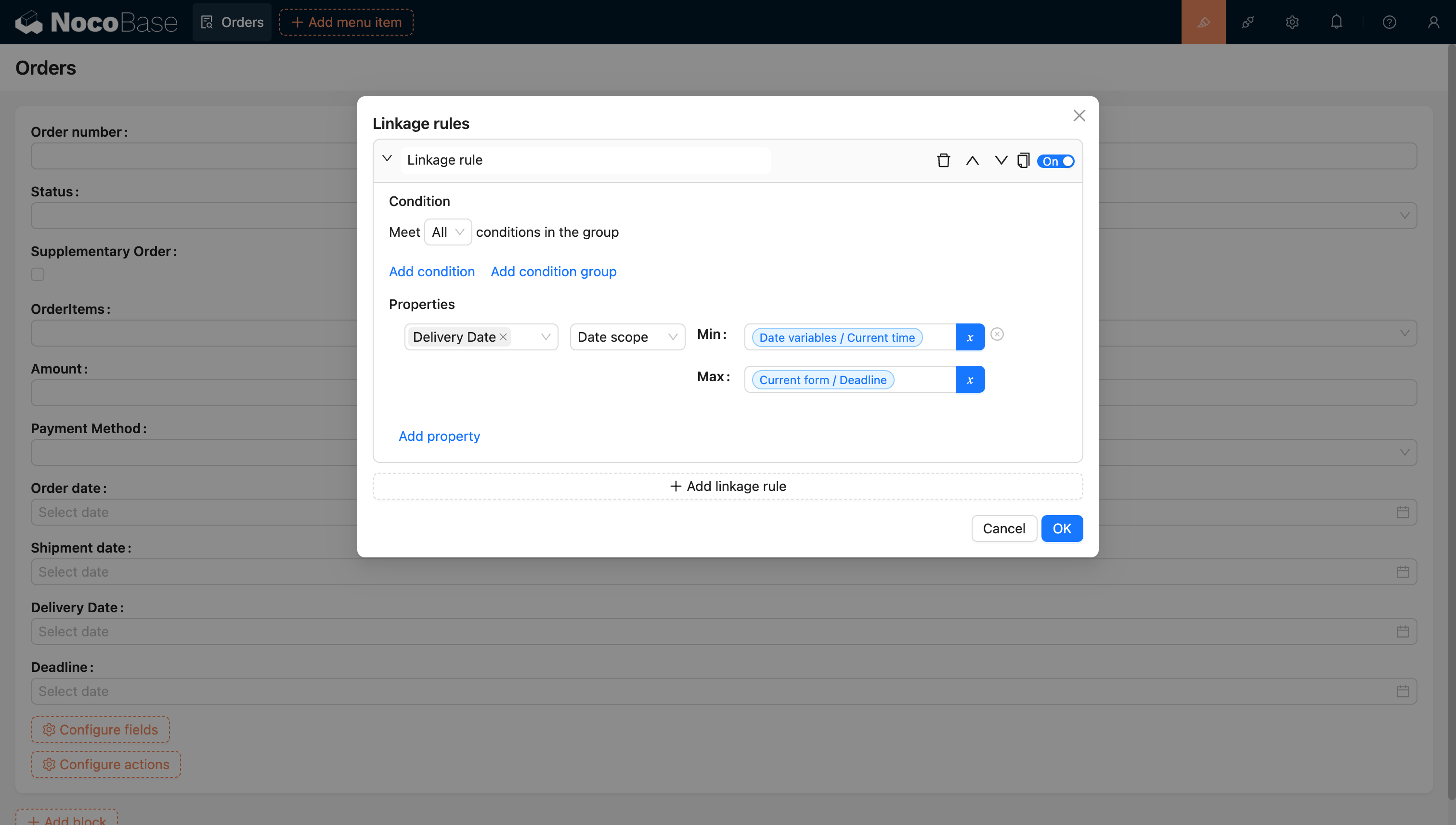Tick the Supplementary Order checkbox
The image size is (1456, 825).
click(38, 274)
